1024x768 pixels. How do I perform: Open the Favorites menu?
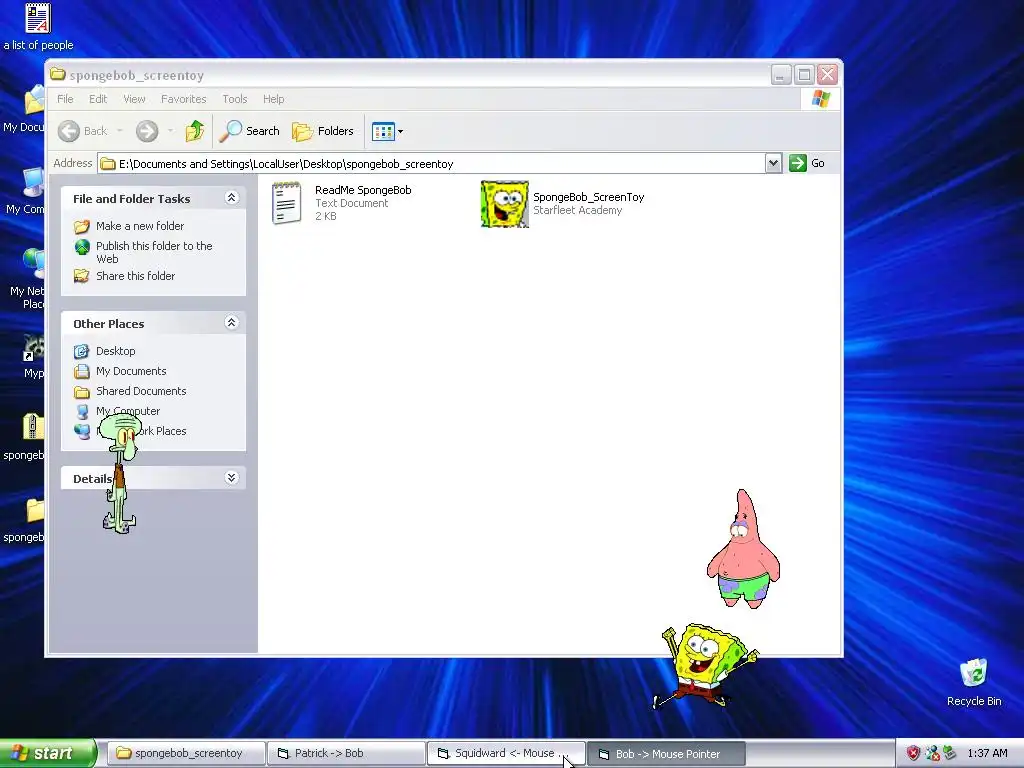click(184, 99)
